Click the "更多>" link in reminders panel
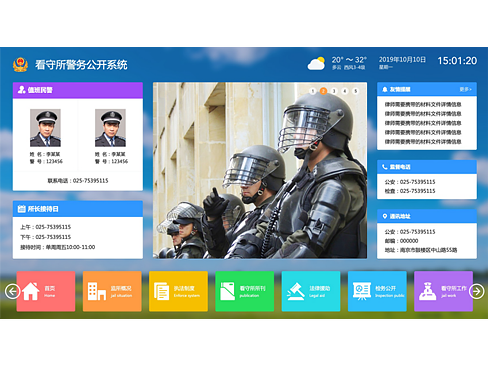The width and height of the screenshot is (488, 366). tap(465, 89)
